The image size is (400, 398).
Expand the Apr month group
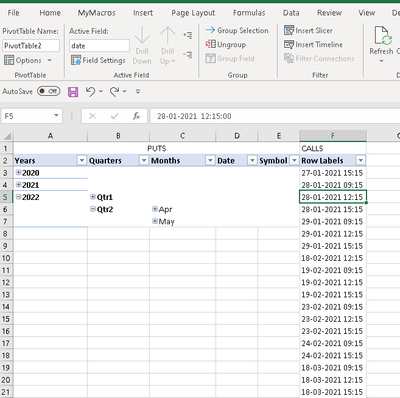tap(155, 209)
